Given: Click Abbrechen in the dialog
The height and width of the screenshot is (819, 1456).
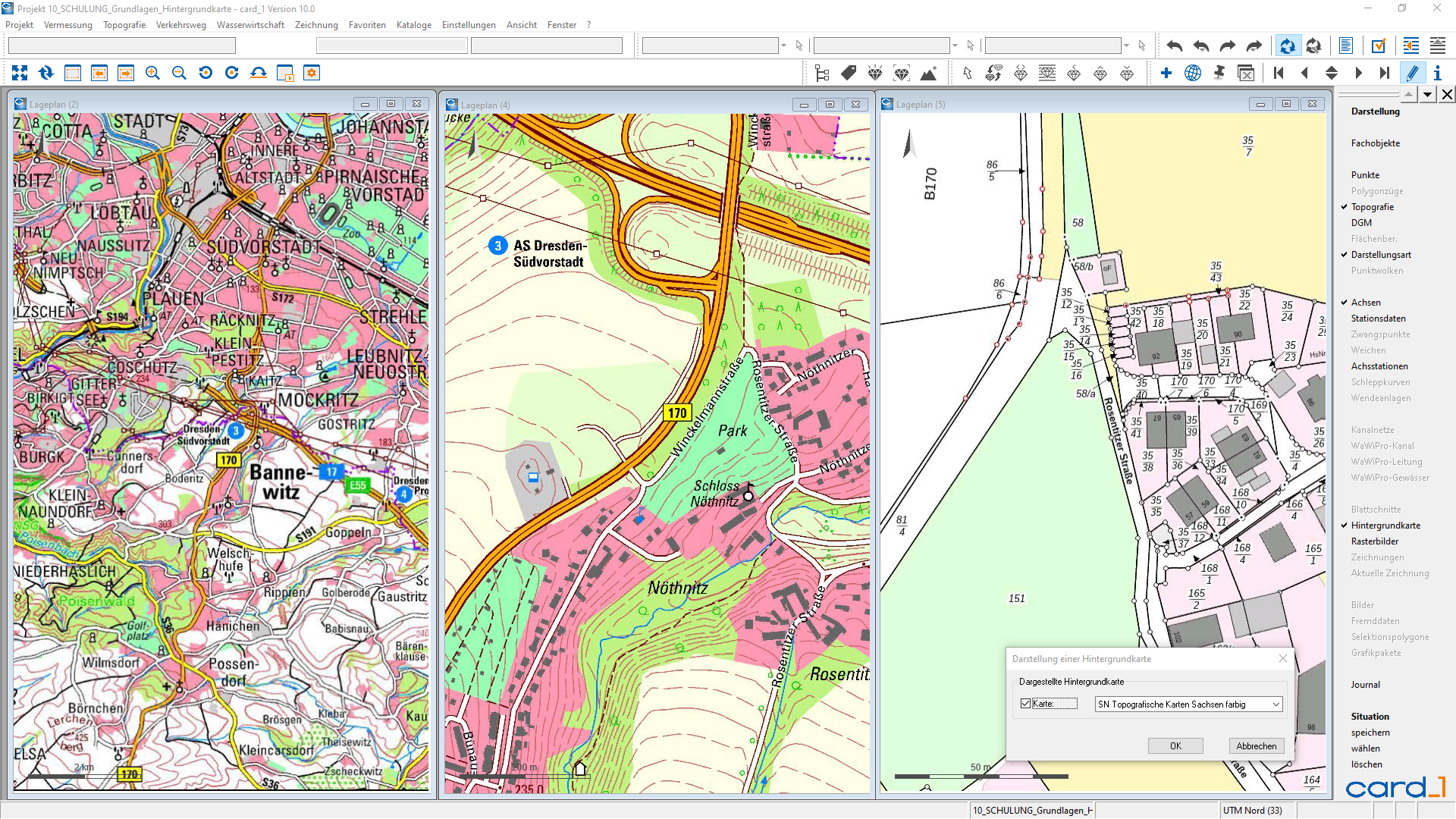Looking at the screenshot, I should tap(1257, 746).
